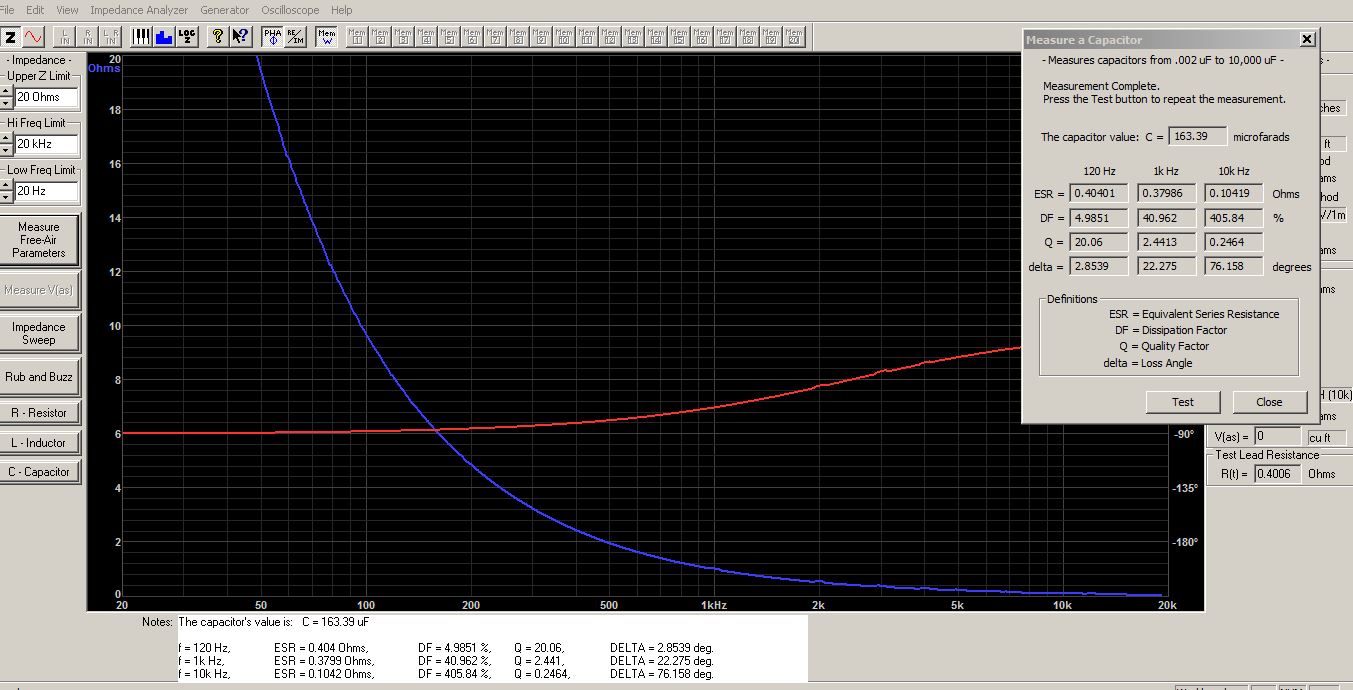Open the yellow question mark help icon
This screenshot has width=1353, height=690.
coord(217,37)
